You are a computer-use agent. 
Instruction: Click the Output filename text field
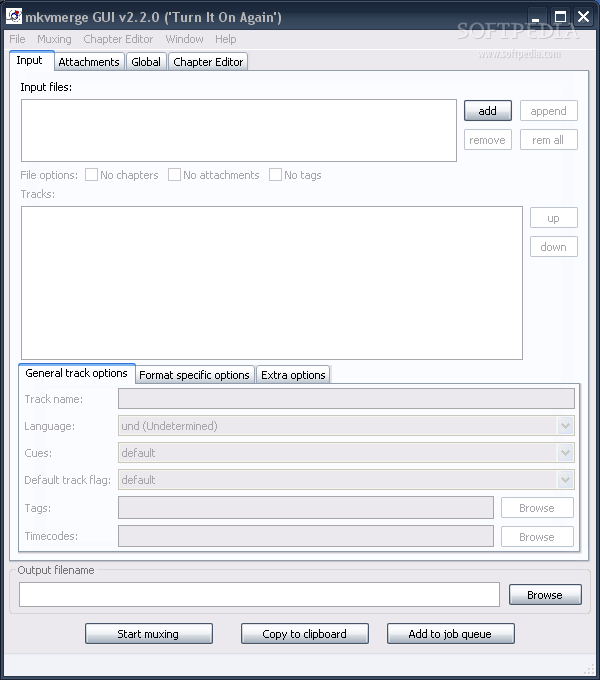(259, 595)
